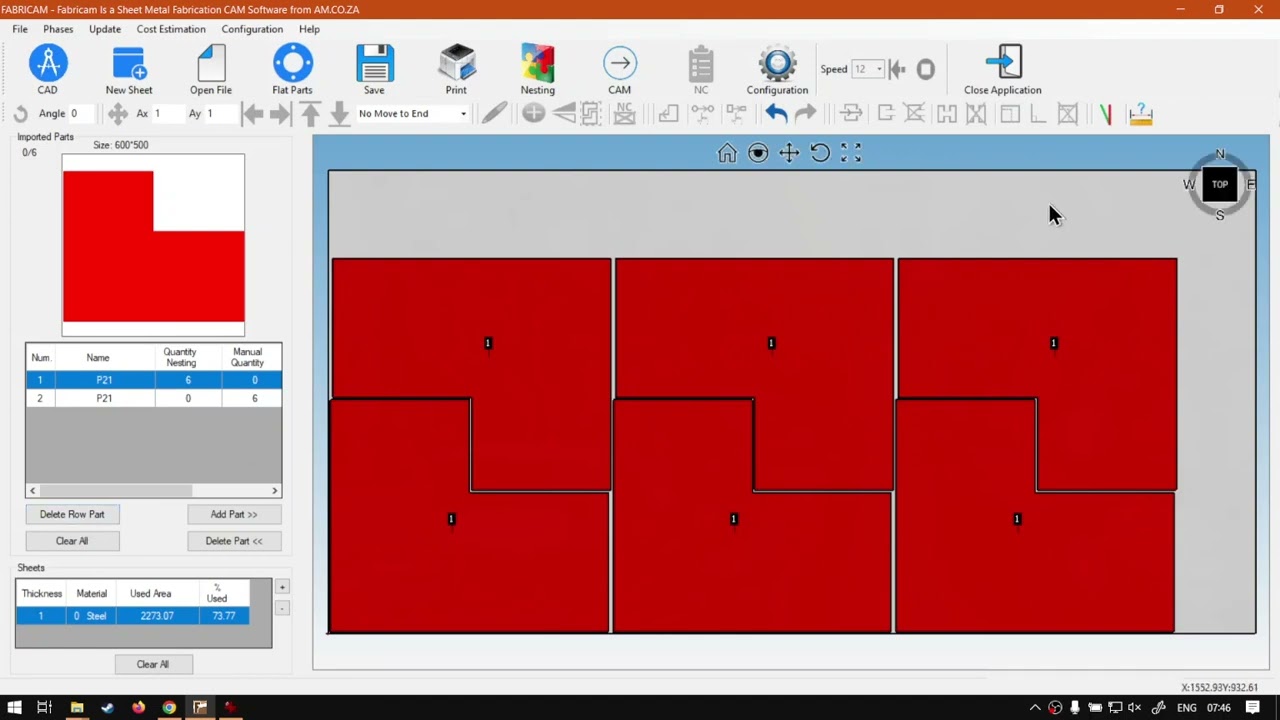Click the pencil edit toolbar icon
The height and width of the screenshot is (720, 1280).
(x=493, y=114)
